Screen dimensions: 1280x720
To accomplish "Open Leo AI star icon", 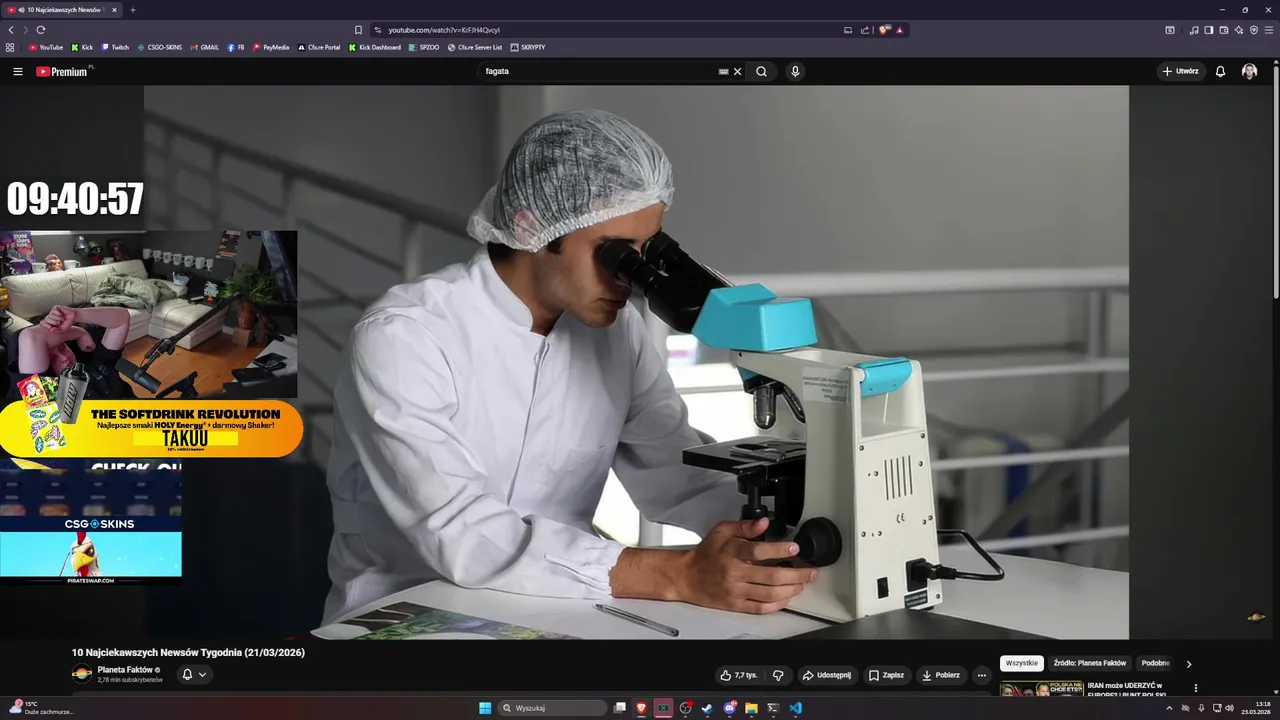I will click(1238, 30).
